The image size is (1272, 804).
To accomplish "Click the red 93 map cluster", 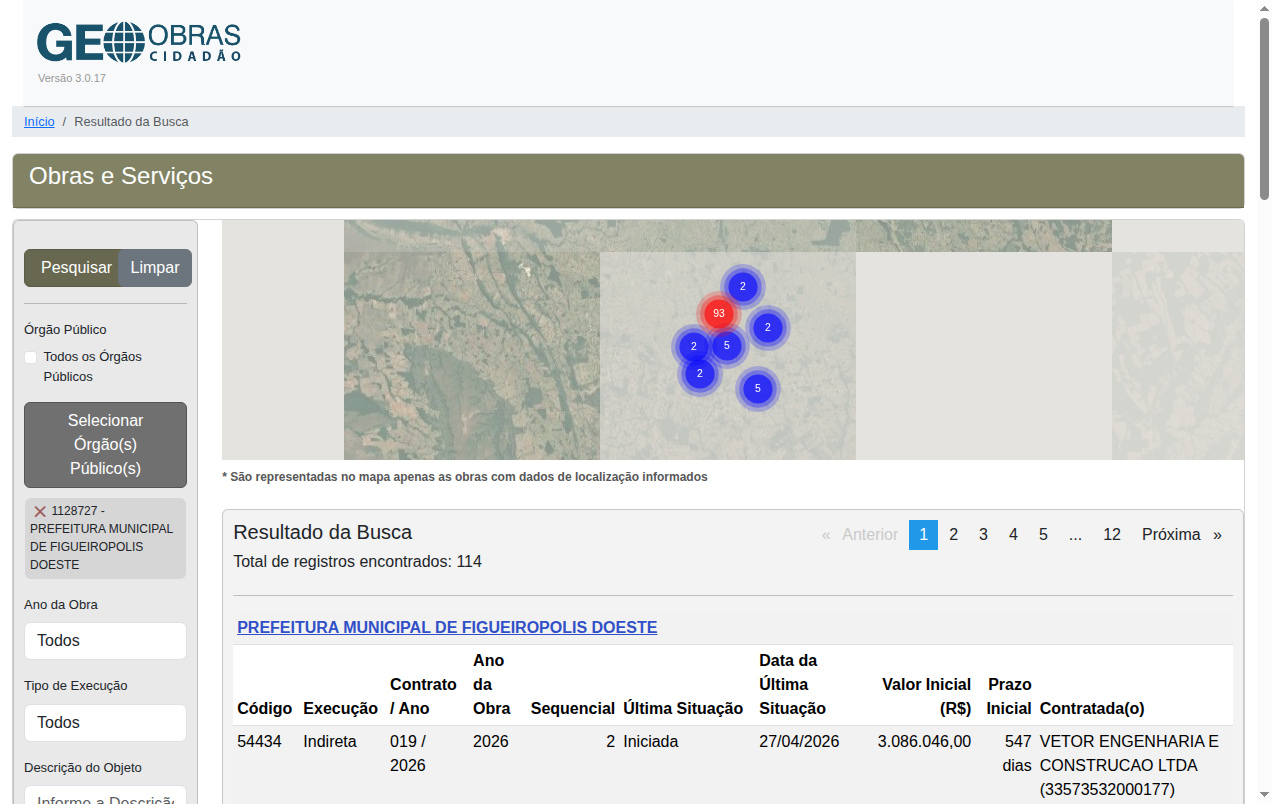I will tap(718, 314).
